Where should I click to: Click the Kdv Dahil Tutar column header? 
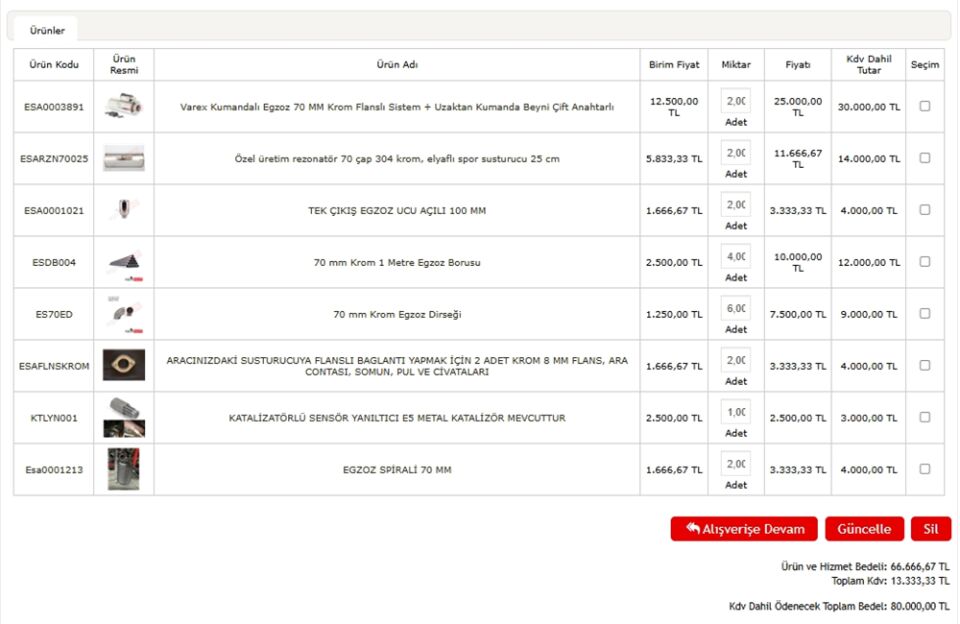(x=869, y=64)
